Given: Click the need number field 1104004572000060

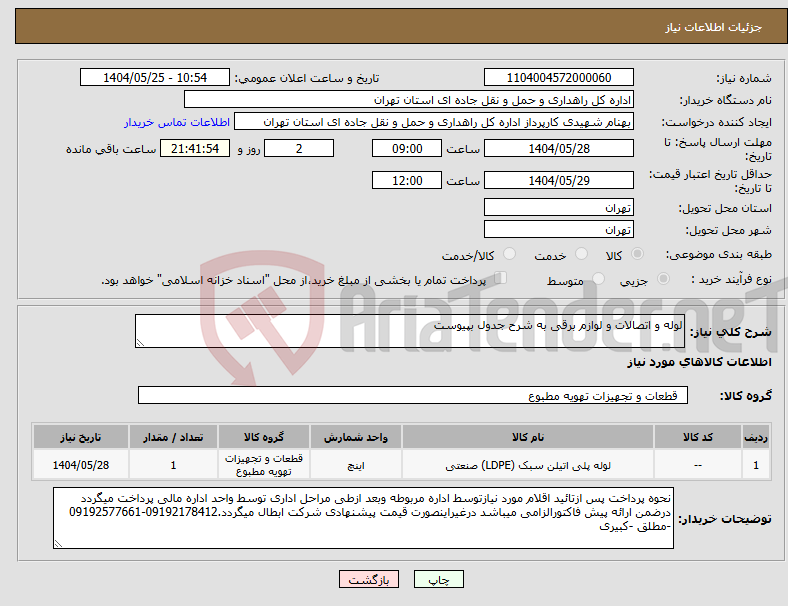Looking at the screenshot, I should click(558, 78).
